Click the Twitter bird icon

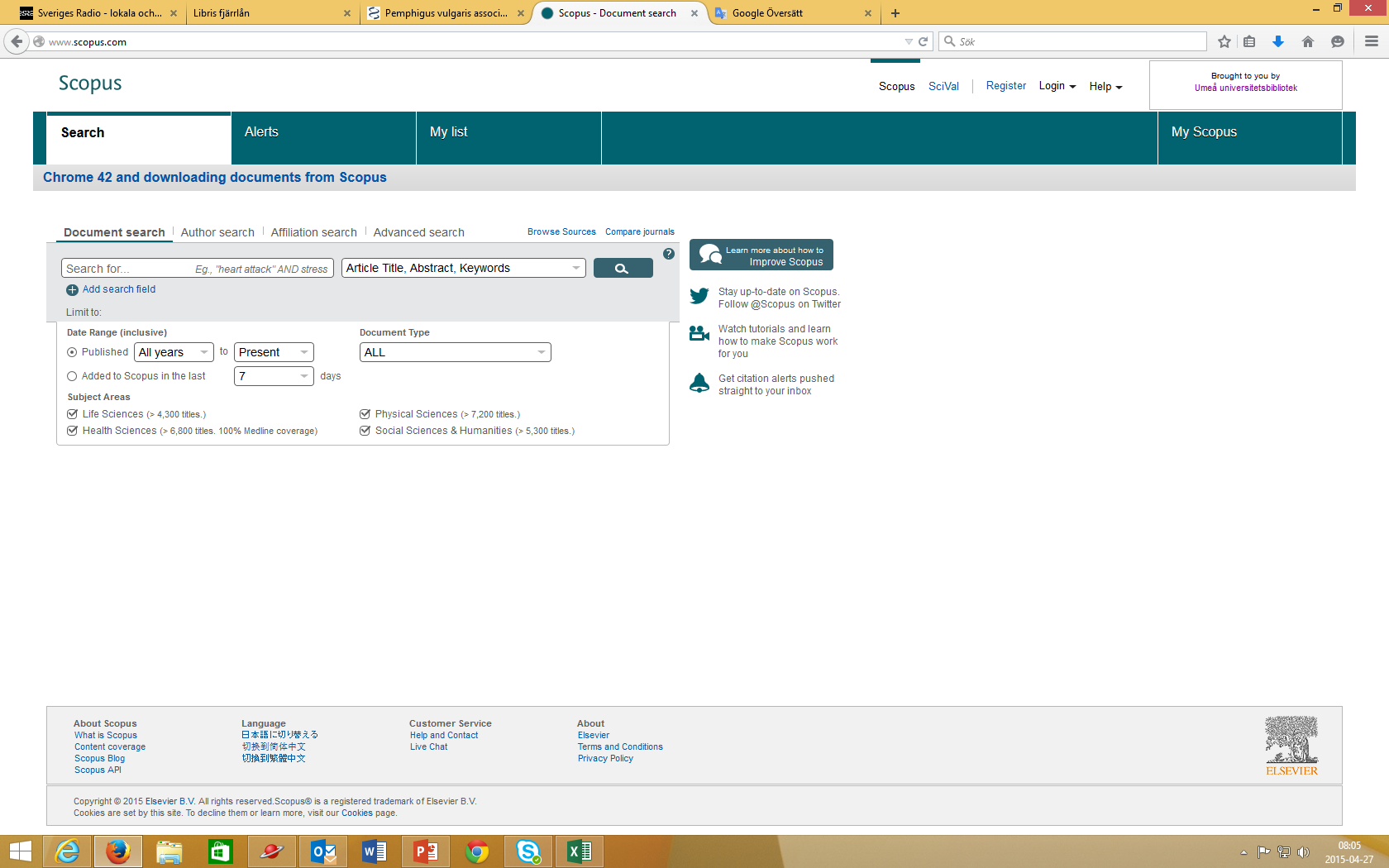[x=699, y=296]
